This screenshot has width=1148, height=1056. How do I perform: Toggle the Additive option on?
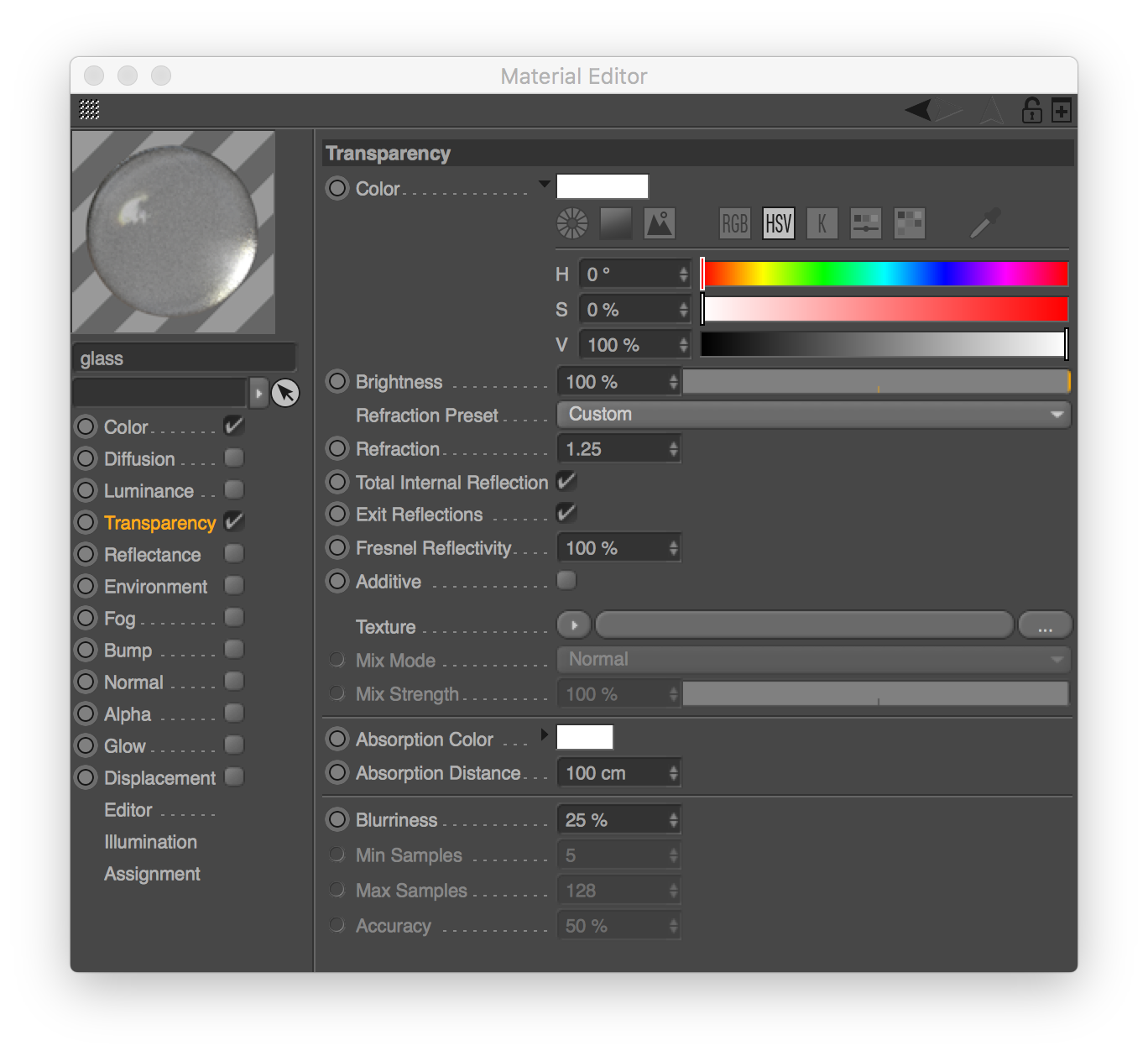coord(566,580)
